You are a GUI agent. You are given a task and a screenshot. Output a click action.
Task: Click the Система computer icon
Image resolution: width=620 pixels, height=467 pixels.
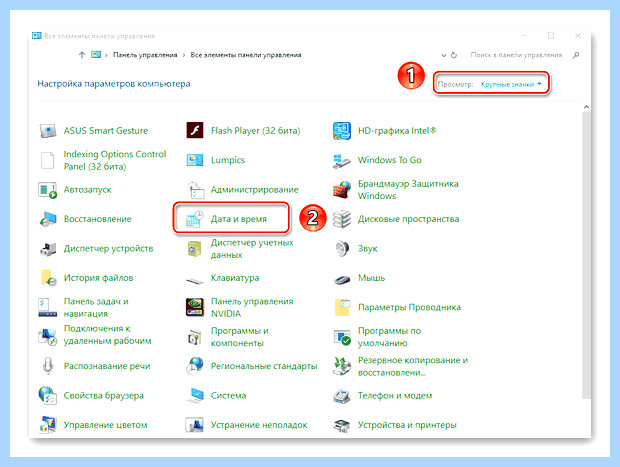[x=195, y=396]
